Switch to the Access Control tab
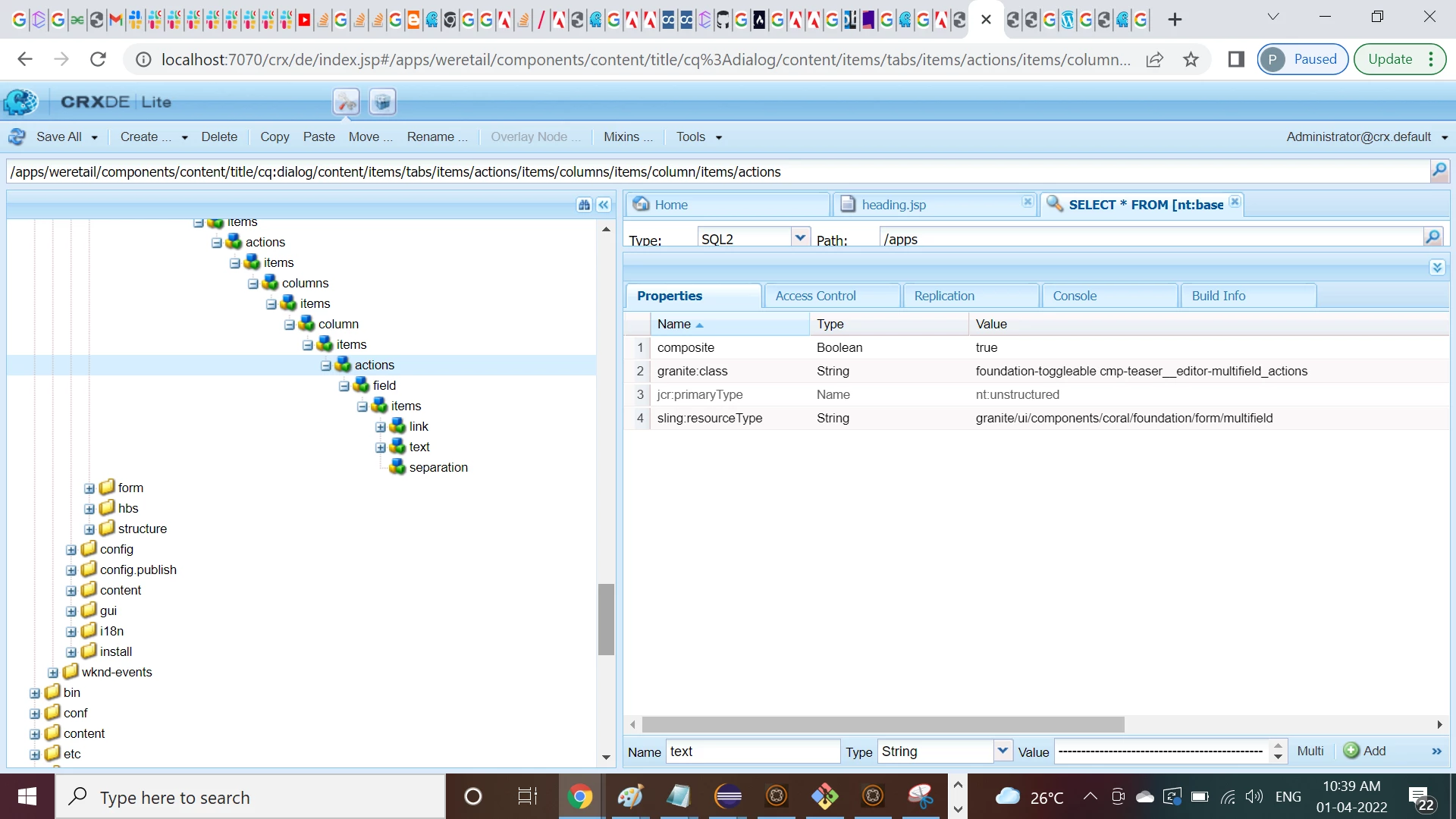 tap(815, 296)
